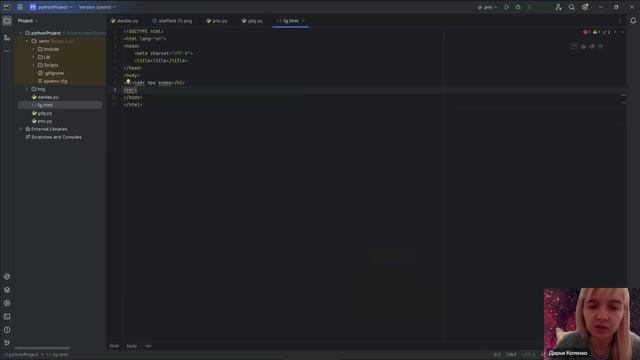Open preview in Edge browser icon
Screen dimensions: 640x360
tap(600, 47)
